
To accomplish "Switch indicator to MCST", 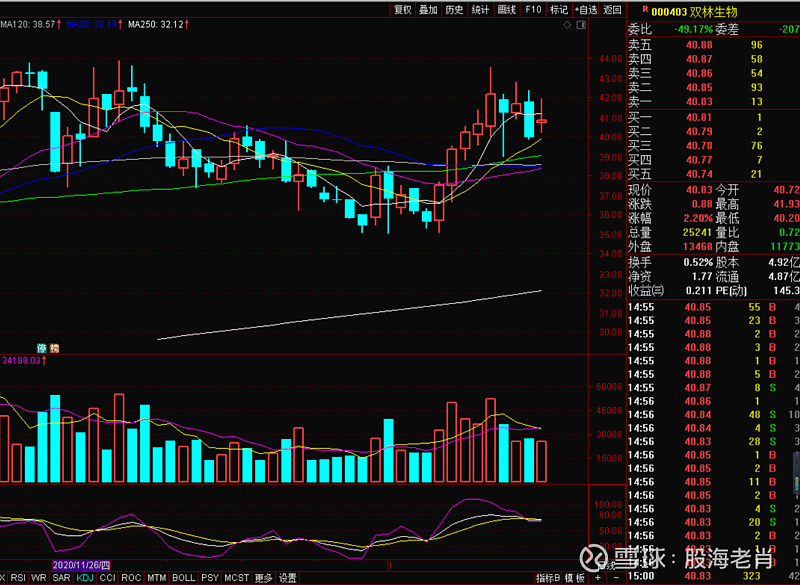I will [x=237, y=578].
